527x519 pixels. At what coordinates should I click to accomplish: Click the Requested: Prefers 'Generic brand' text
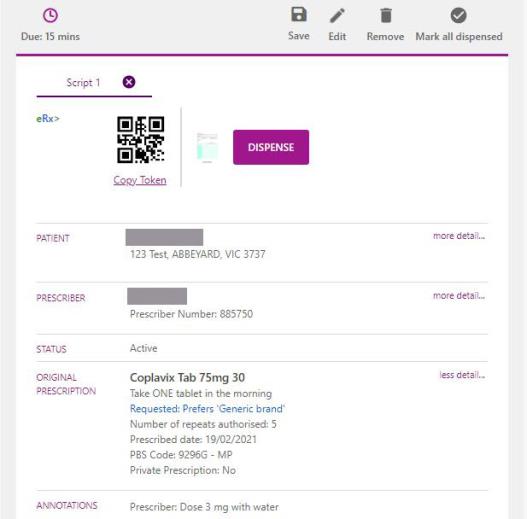(207, 409)
